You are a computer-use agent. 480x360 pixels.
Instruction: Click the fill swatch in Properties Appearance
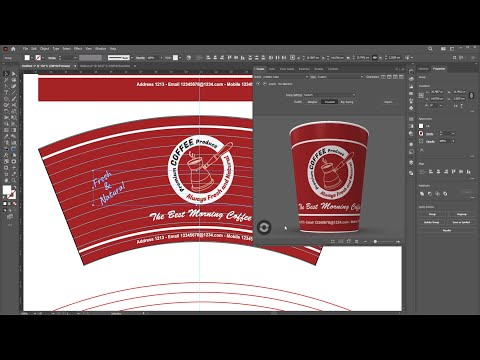pyautogui.click(x=421, y=126)
